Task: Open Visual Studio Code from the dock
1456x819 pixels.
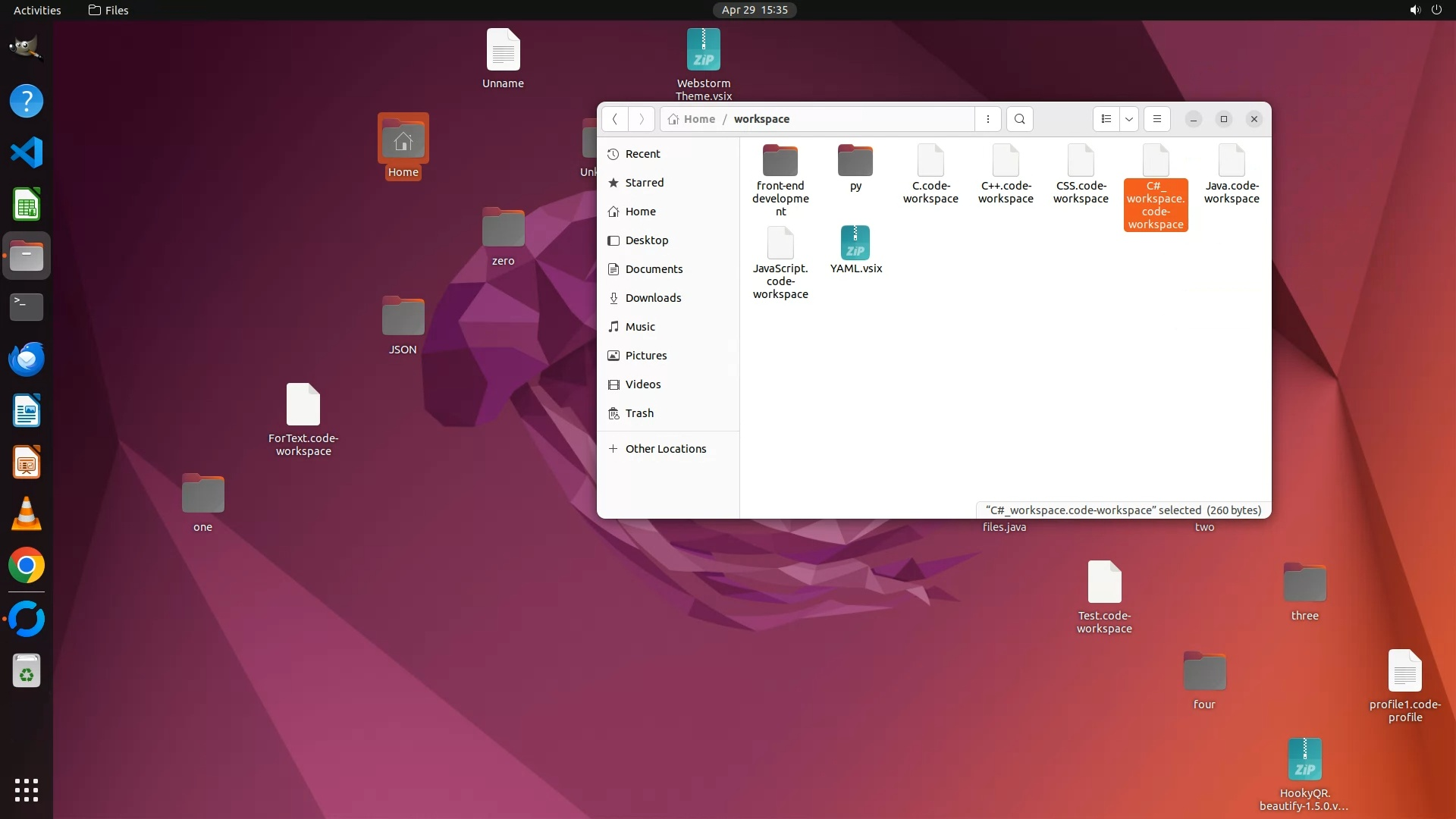Action: click(27, 152)
